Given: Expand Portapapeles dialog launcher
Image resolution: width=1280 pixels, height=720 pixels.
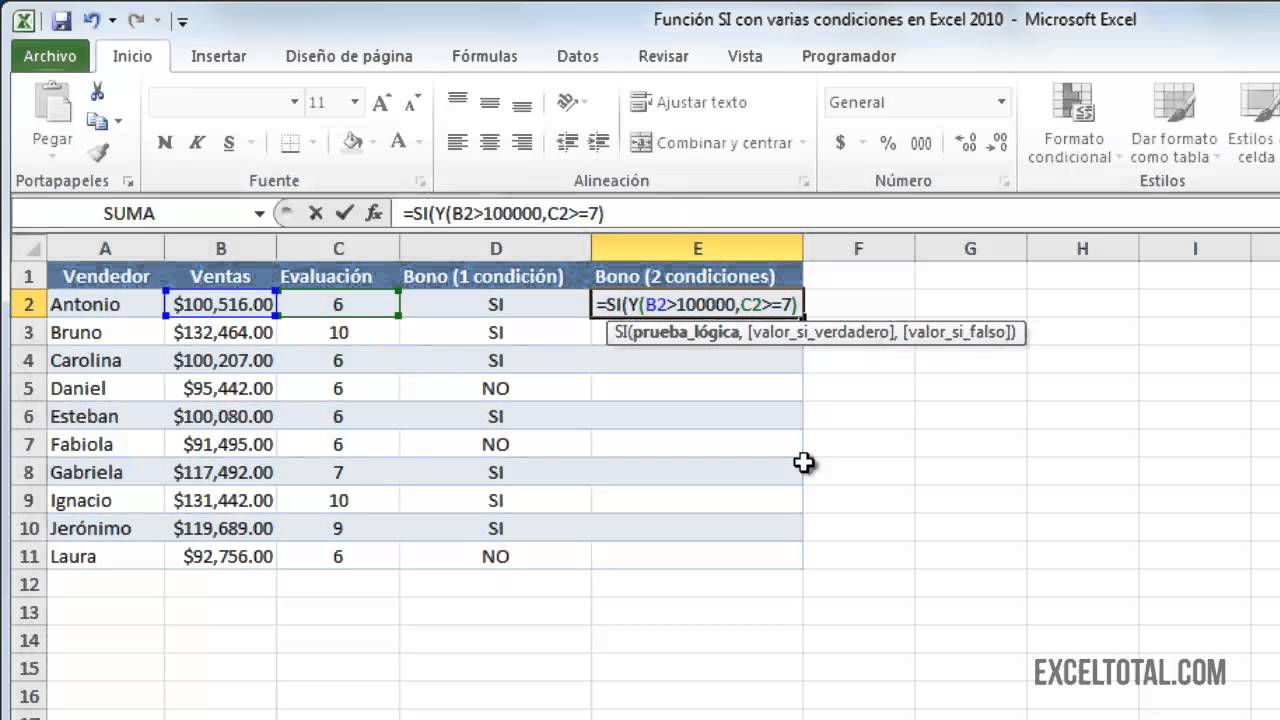Looking at the screenshot, I should pyautogui.click(x=128, y=181).
